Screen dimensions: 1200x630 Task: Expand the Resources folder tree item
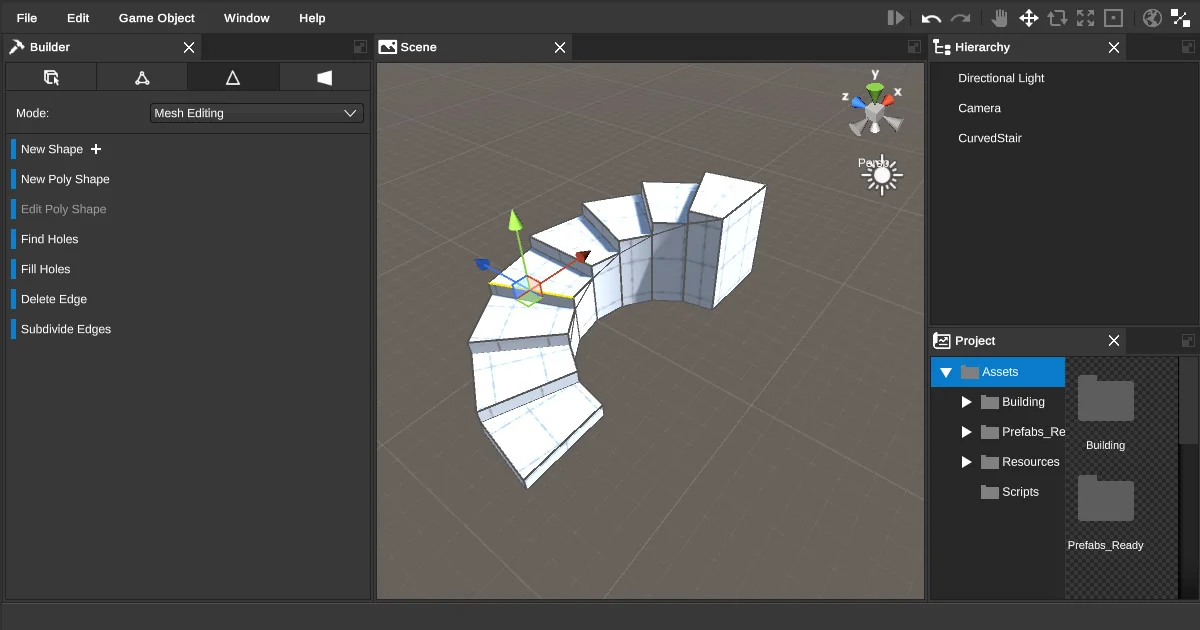966,462
